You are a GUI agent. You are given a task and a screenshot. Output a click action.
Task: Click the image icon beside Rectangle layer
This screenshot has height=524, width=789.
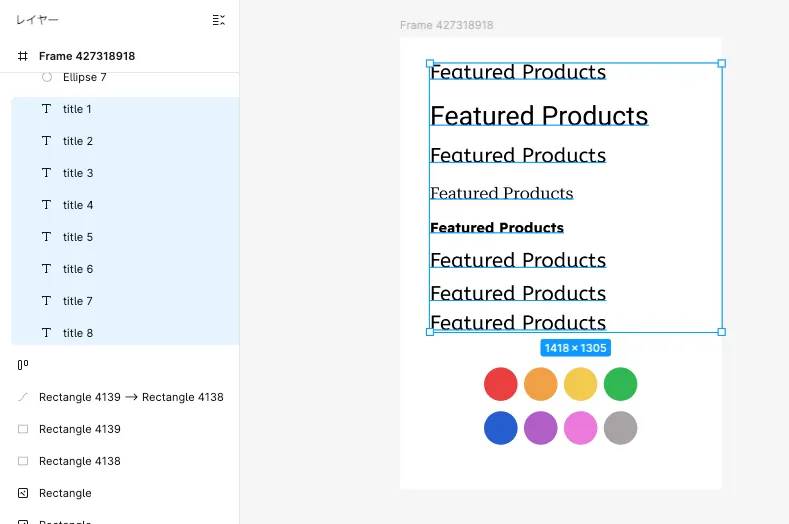(23, 493)
